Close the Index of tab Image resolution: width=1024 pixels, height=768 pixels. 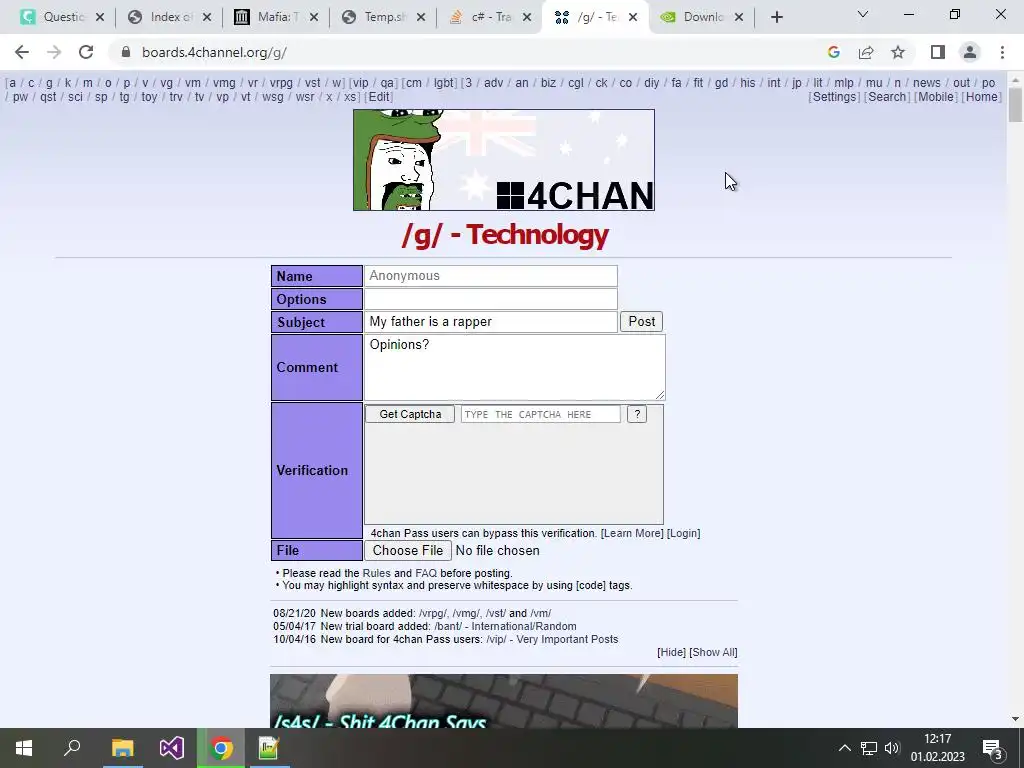[x=207, y=17]
